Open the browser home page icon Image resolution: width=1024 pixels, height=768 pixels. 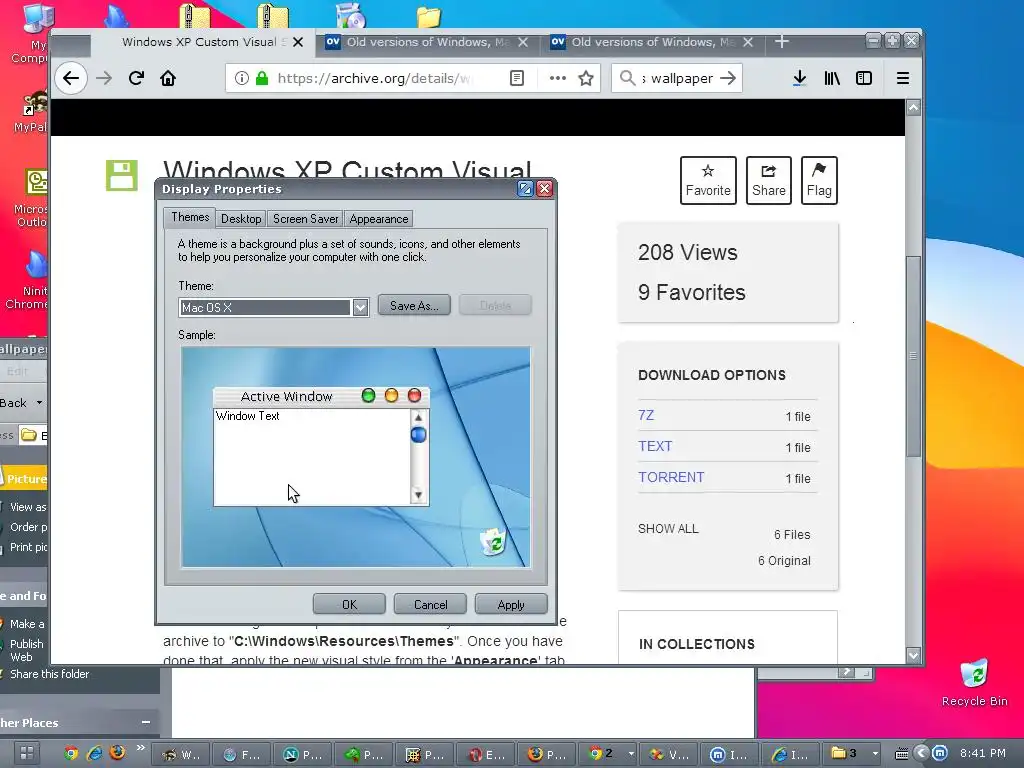click(x=168, y=78)
